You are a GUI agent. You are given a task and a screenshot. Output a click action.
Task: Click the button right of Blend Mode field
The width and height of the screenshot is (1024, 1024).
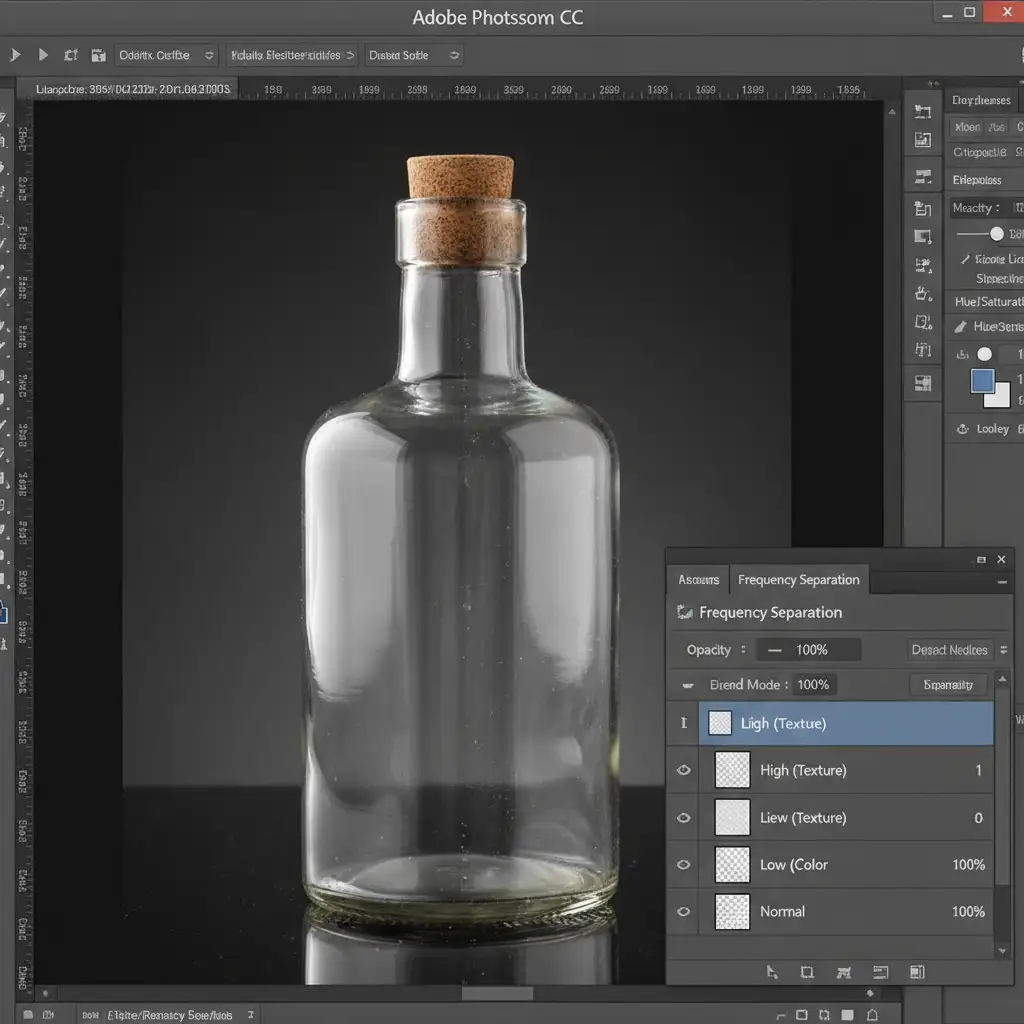[x=948, y=685]
